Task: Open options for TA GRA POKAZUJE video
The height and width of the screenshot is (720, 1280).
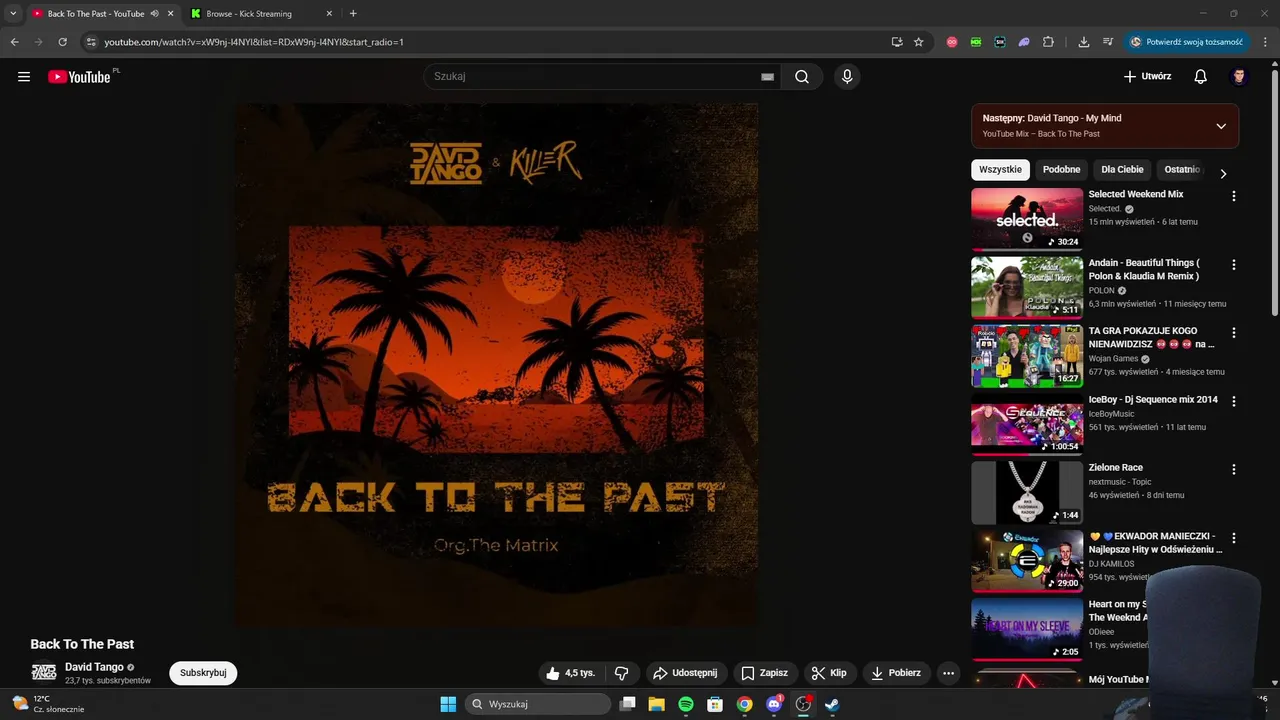Action: click(1233, 333)
